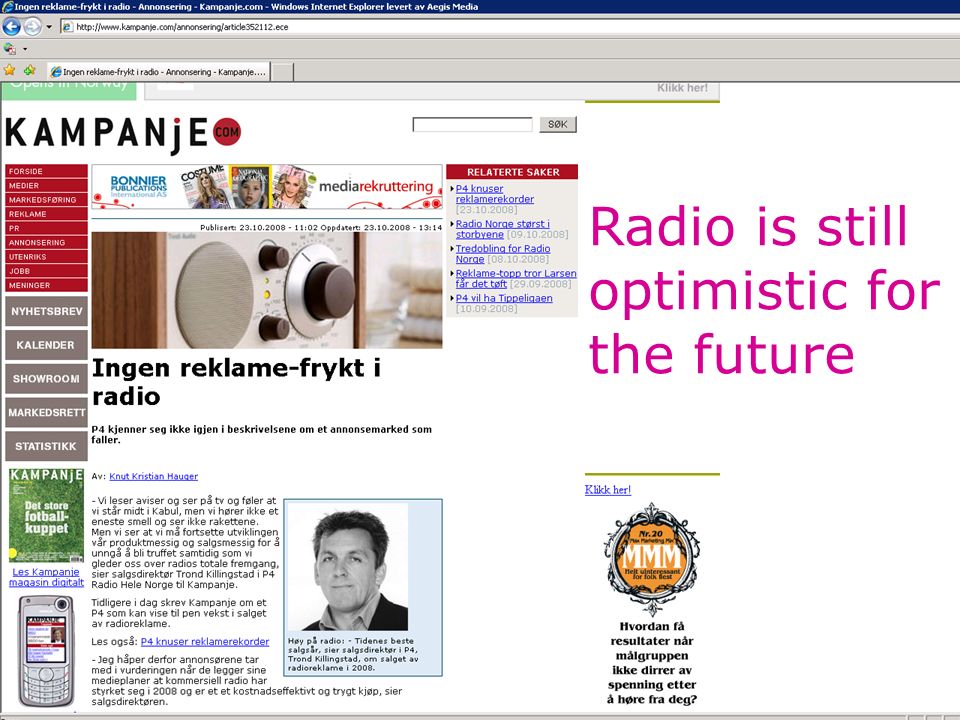Click the MARKEDSRETT sidebar button
The height and width of the screenshot is (720, 960).
(47, 412)
